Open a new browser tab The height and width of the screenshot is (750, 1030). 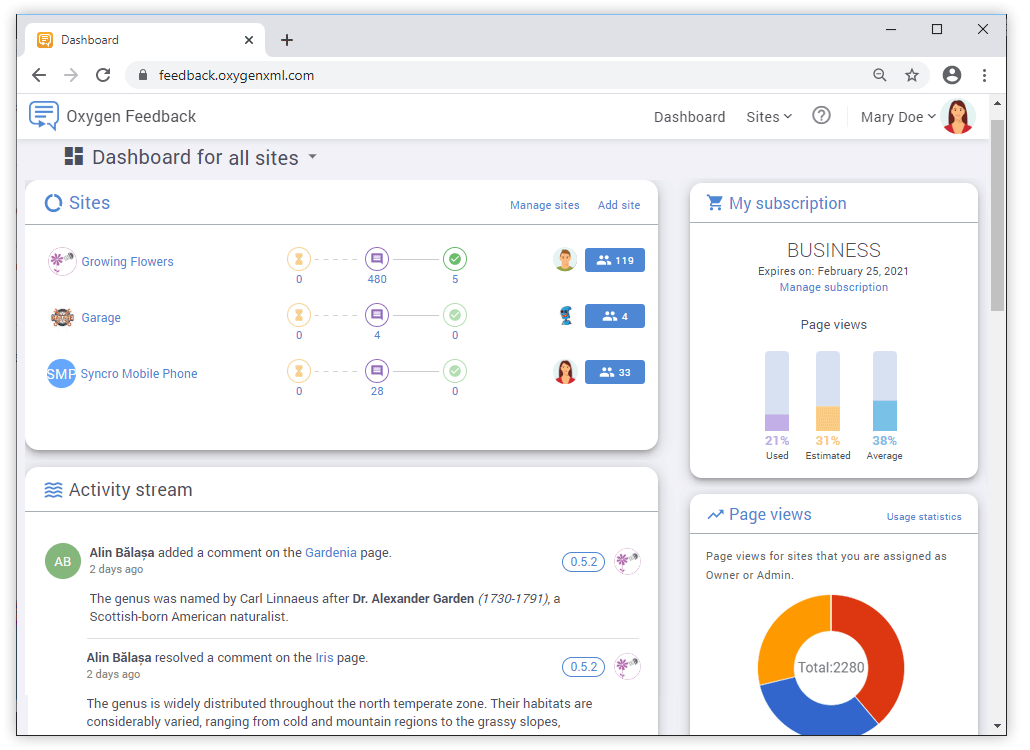tap(287, 40)
